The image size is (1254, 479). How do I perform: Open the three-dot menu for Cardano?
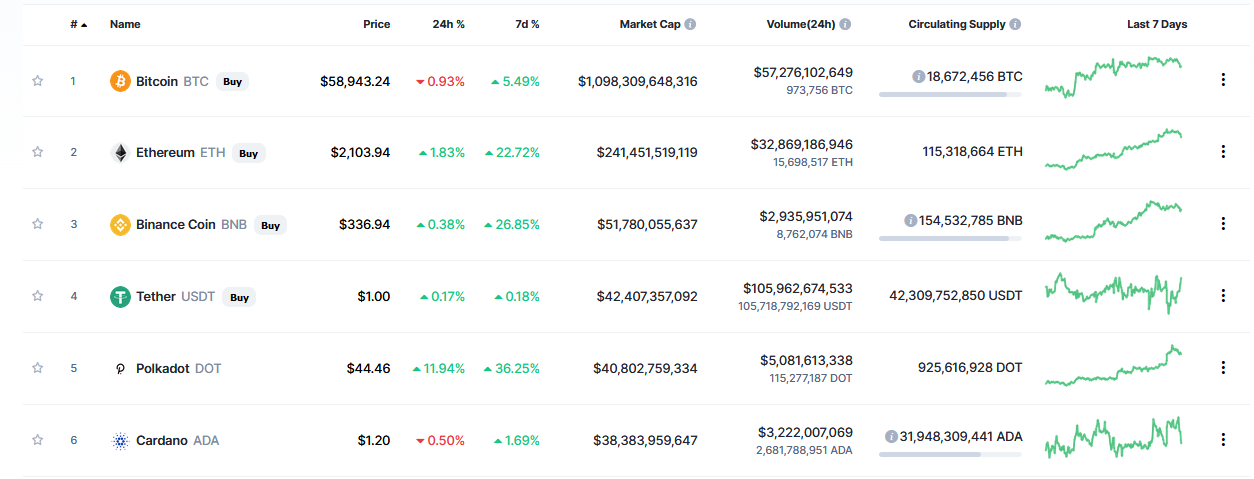click(x=1223, y=440)
